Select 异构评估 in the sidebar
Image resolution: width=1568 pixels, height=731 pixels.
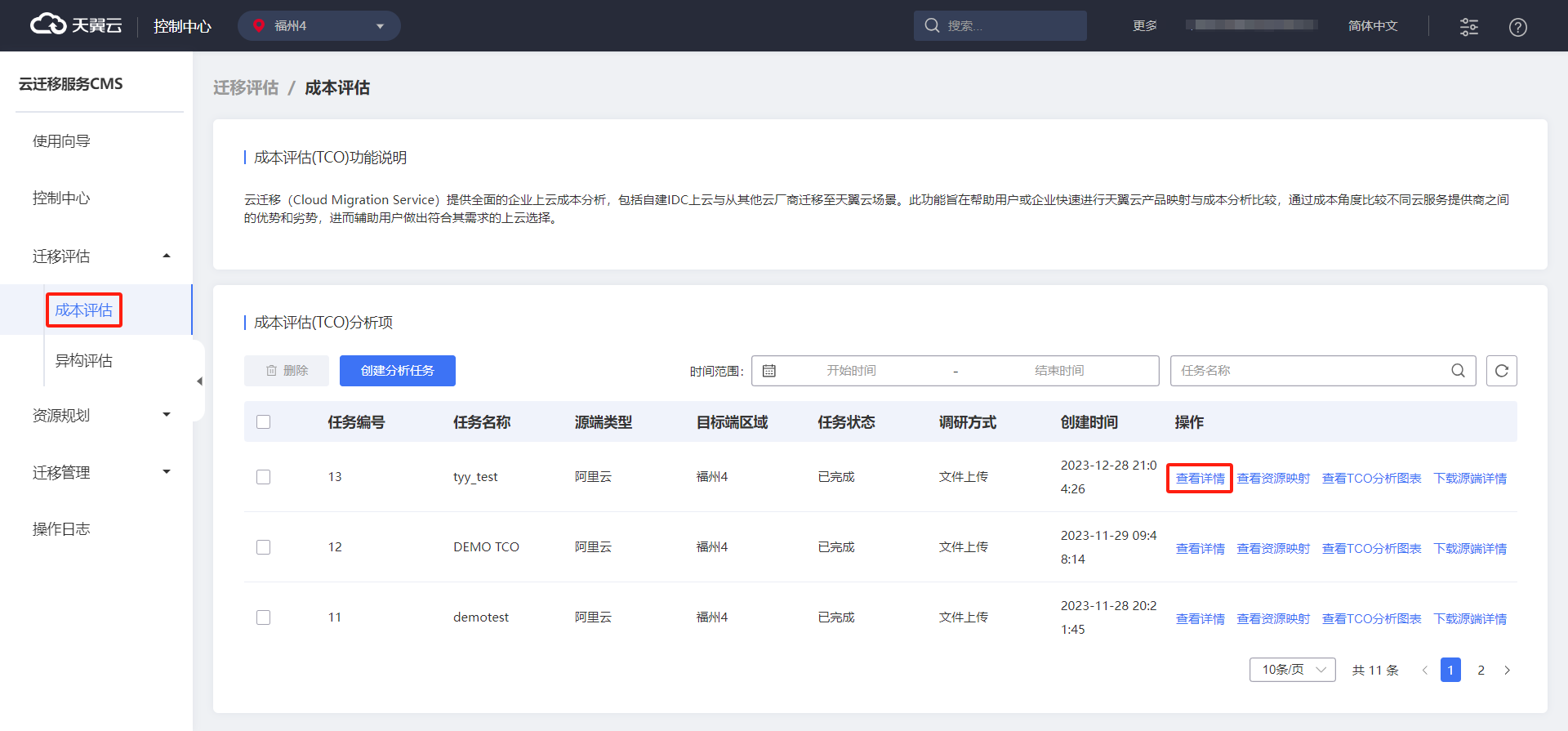tap(83, 361)
